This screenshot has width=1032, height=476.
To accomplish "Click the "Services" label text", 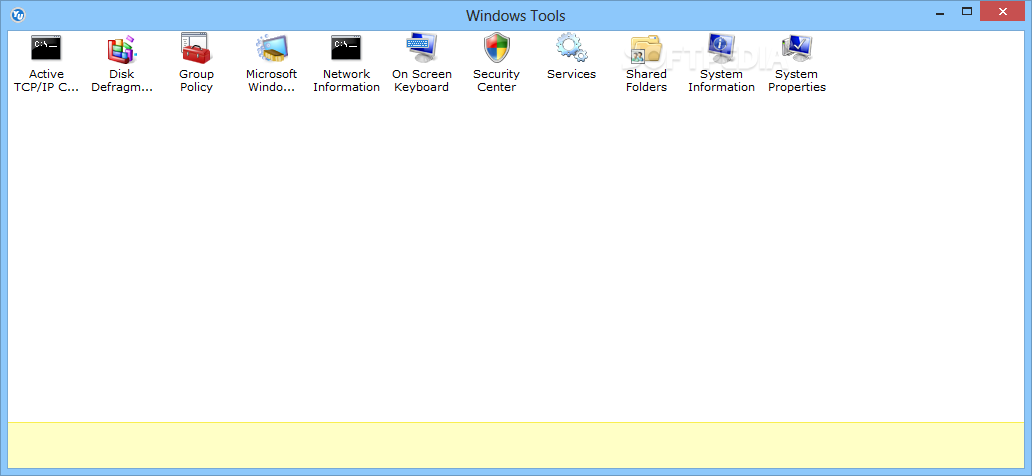I will pos(571,74).
